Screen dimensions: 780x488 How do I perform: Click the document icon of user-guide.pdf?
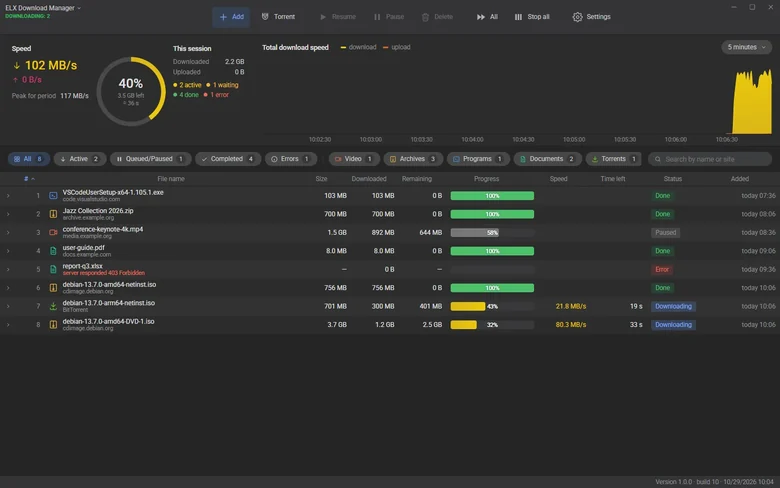click(x=53, y=251)
